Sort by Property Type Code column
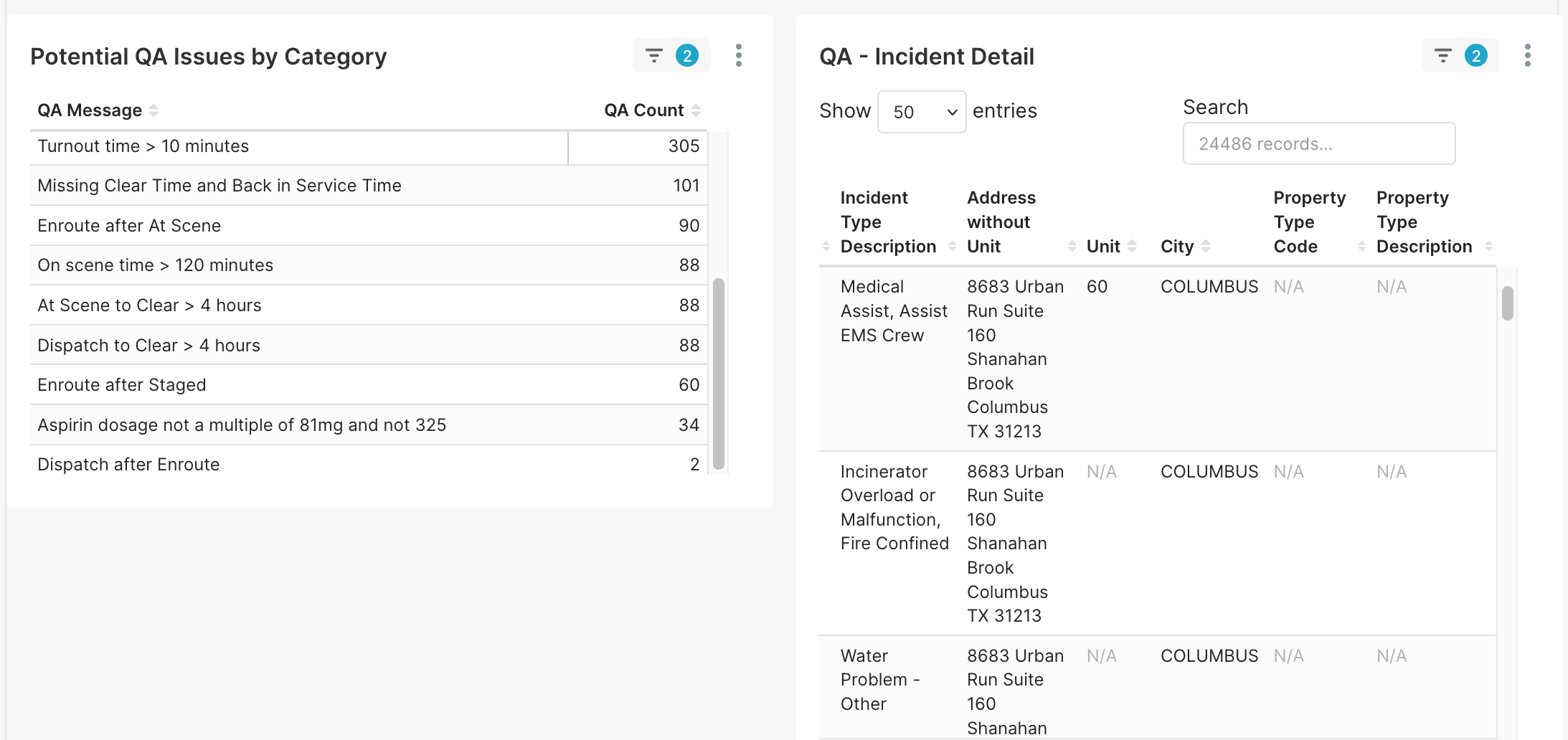The width and height of the screenshot is (1568, 740). (x=1361, y=247)
